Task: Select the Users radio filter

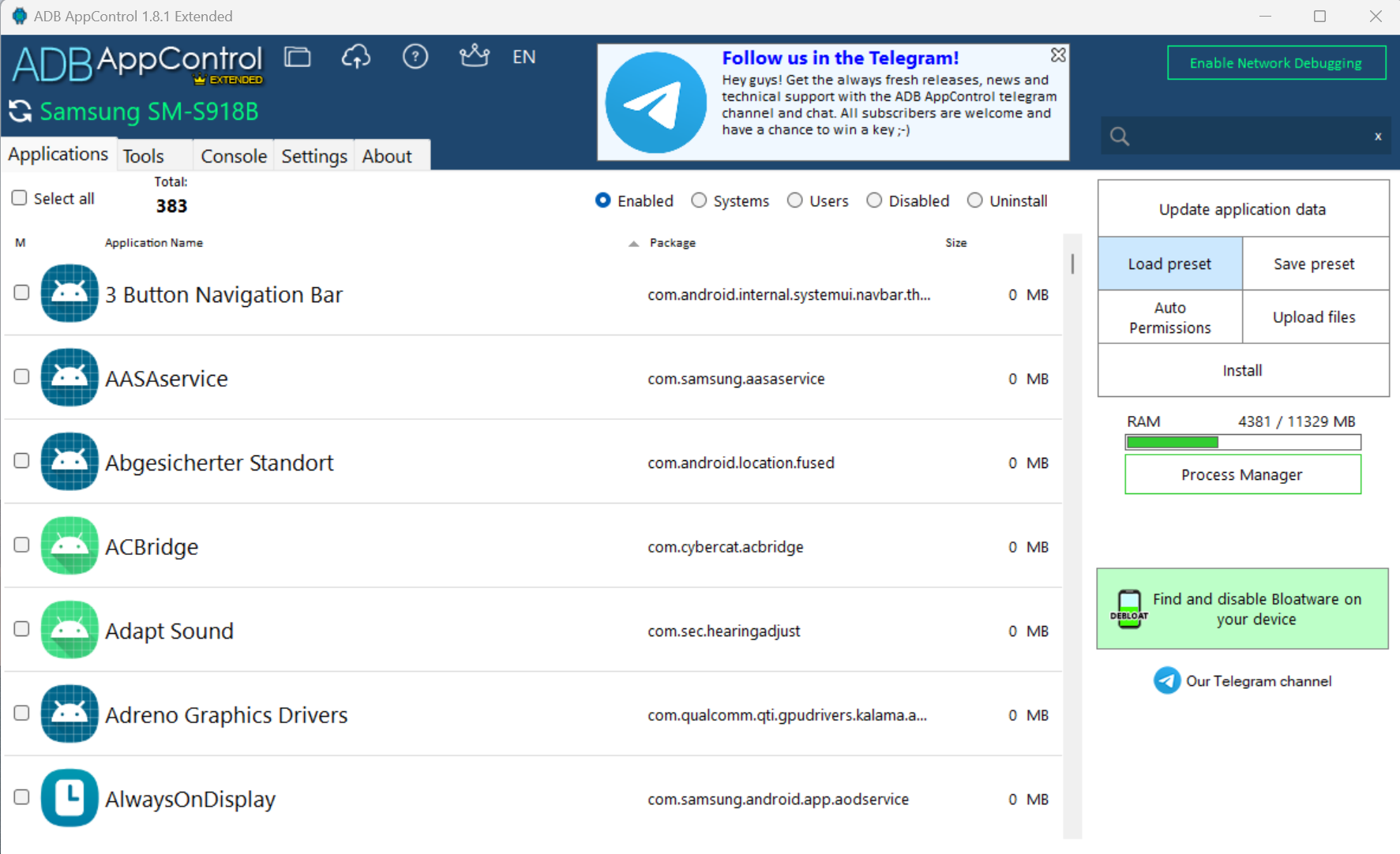Action: pos(795,200)
